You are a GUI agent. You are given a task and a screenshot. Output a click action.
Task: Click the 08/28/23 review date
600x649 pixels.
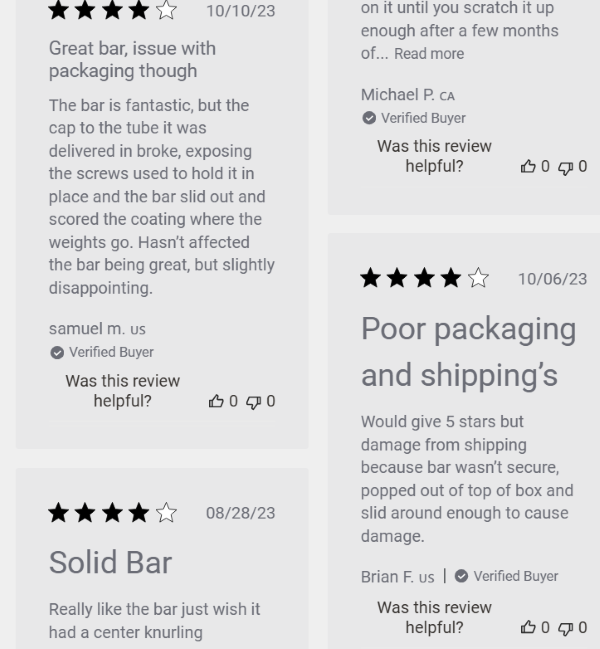[240, 513]
